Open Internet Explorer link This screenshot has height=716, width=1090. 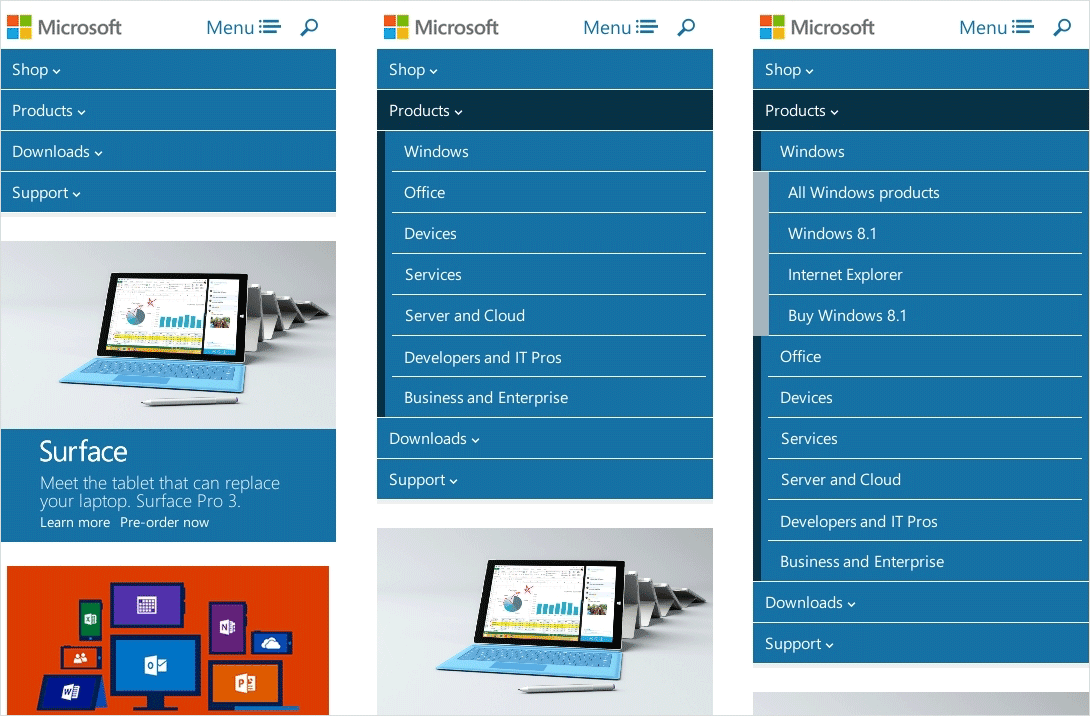coord(929,275)
